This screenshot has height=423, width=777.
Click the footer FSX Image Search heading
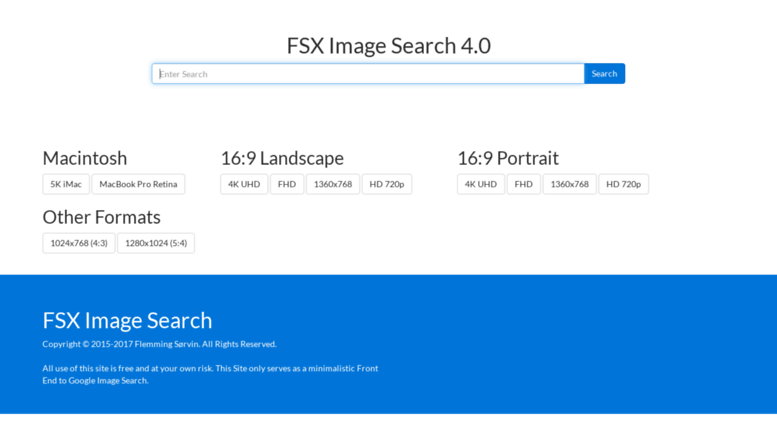[127, 320]
